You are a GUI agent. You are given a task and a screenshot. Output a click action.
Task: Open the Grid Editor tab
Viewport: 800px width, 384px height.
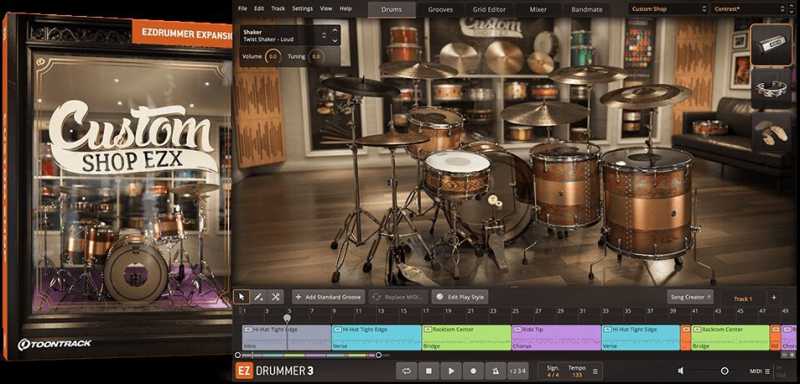(x=489, y=9)
